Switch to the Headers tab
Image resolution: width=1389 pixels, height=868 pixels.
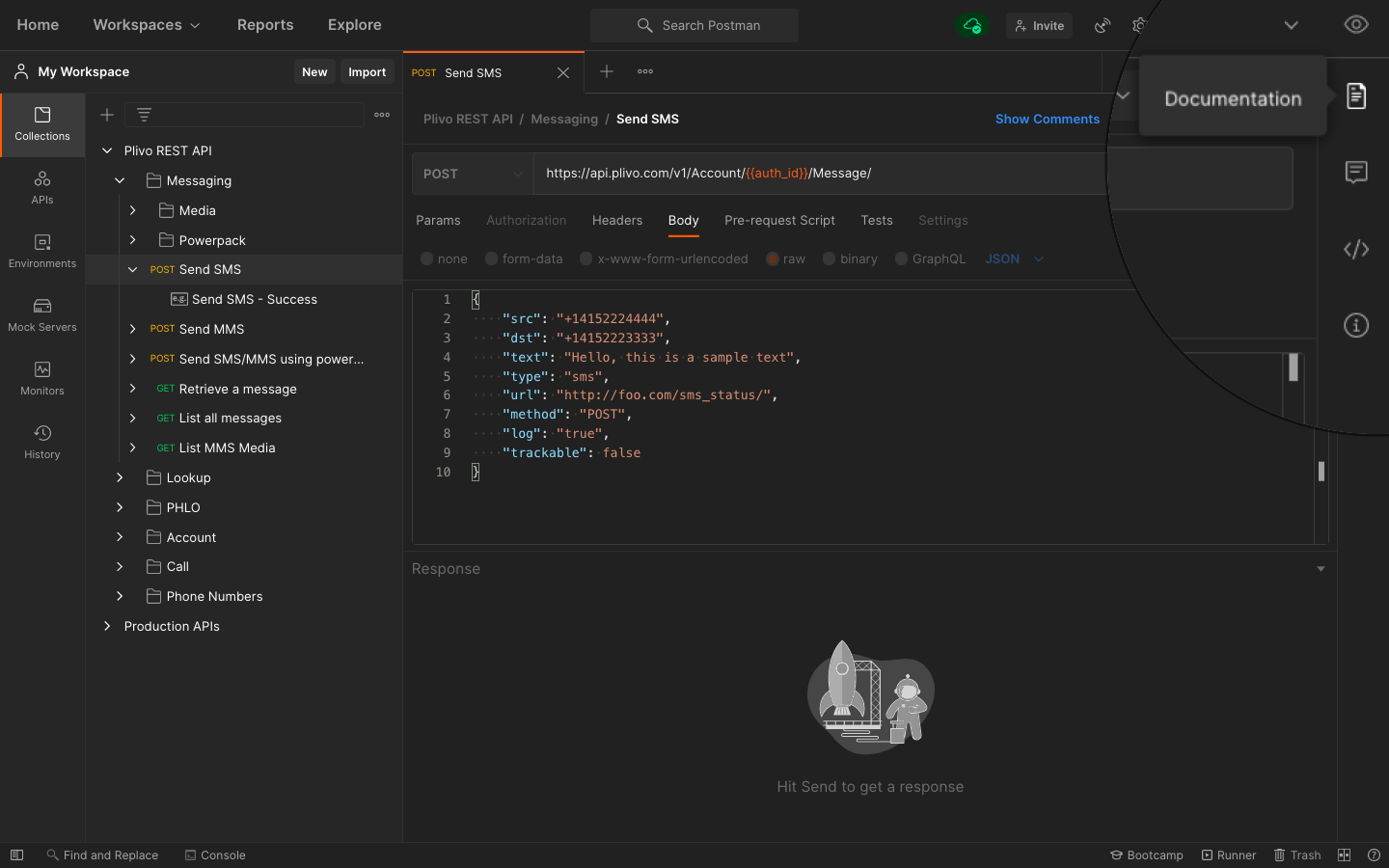616,221
